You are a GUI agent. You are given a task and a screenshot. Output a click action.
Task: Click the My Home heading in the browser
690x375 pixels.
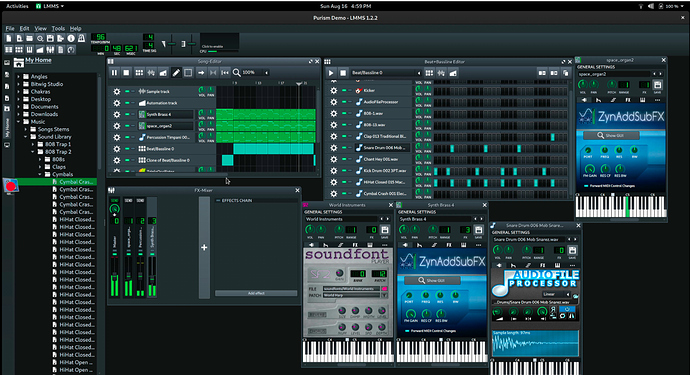[38, 60]
